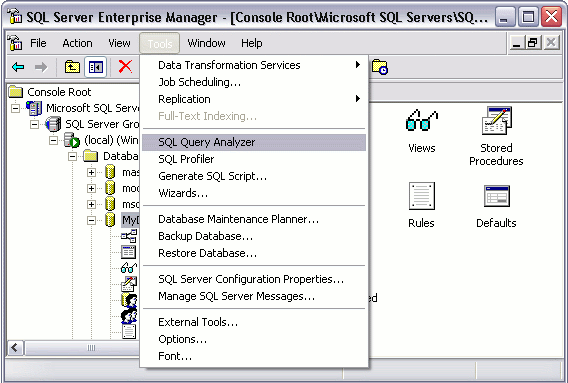Screen dimensions: 568x383
Task: Click the application icon in the menu bar
Action: point(15,43)
